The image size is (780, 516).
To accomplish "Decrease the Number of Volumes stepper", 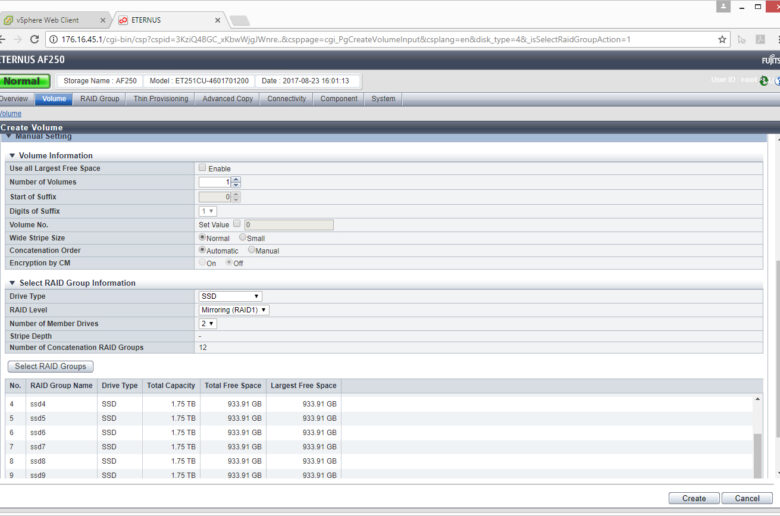I will pos(236,185).
